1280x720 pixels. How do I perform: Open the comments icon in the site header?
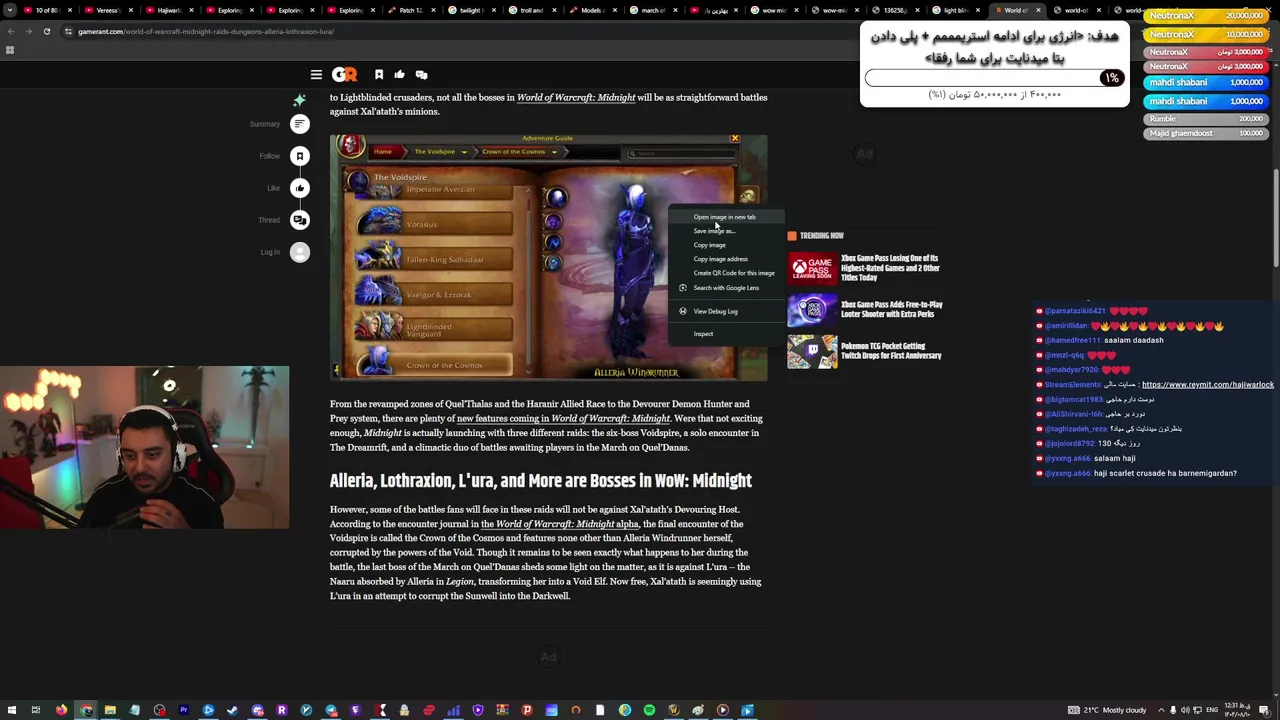pyautogui.click(x=421, y=75)
